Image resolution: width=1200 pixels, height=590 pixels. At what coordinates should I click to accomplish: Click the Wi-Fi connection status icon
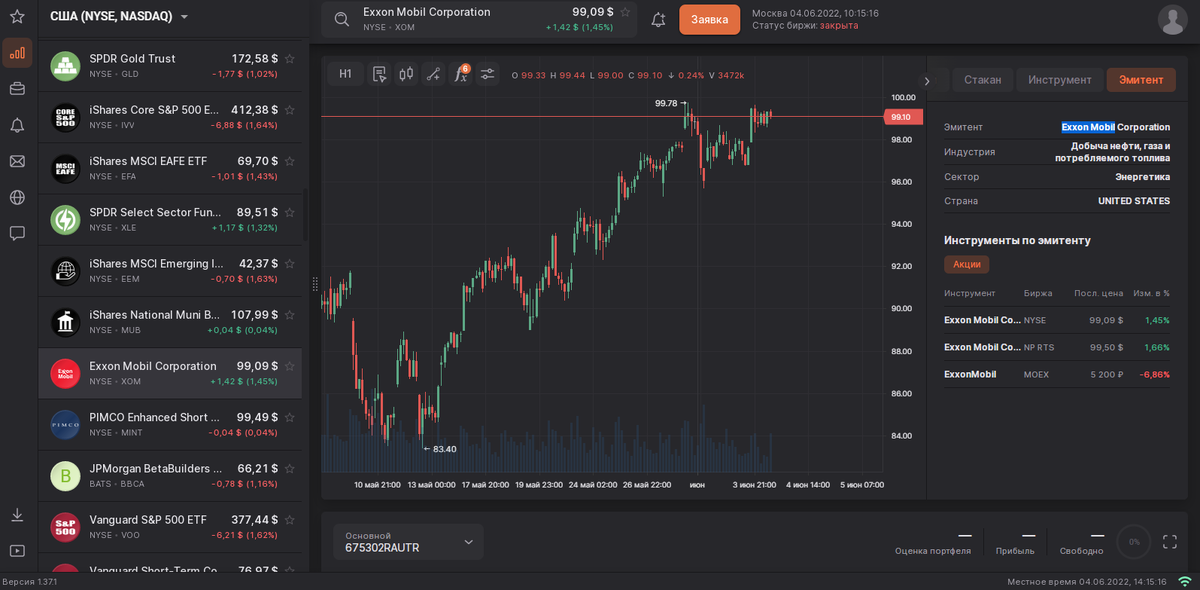[1185, 581]
